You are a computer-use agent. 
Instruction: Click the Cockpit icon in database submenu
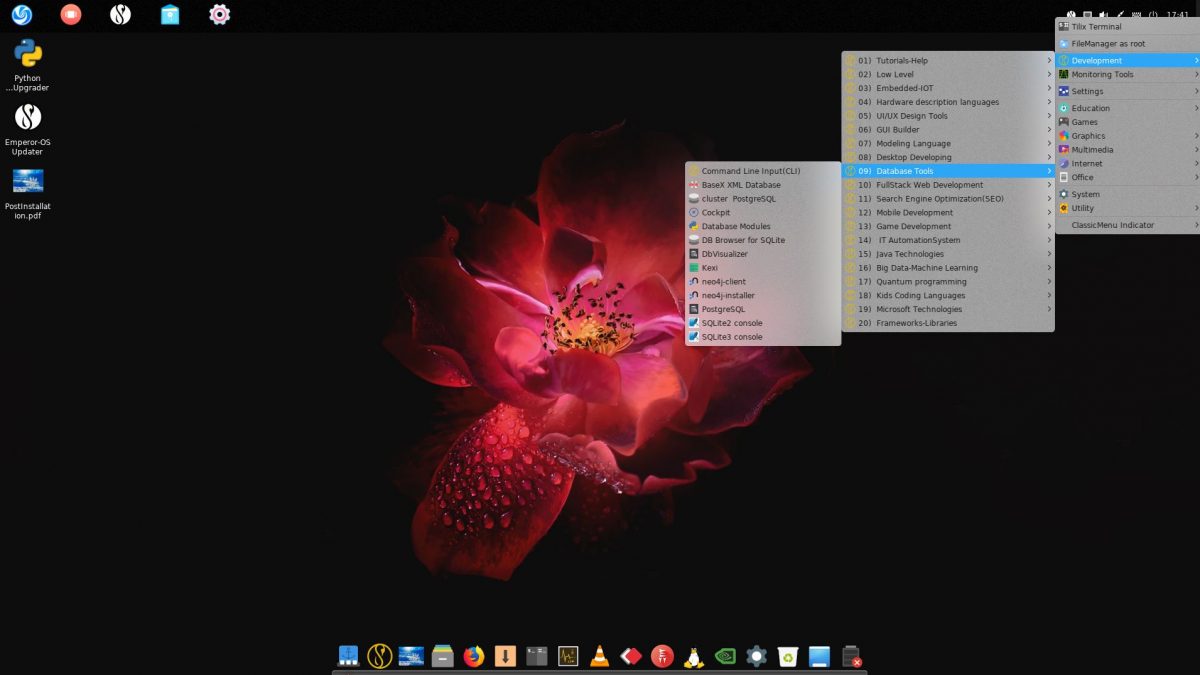click(694, 213)
